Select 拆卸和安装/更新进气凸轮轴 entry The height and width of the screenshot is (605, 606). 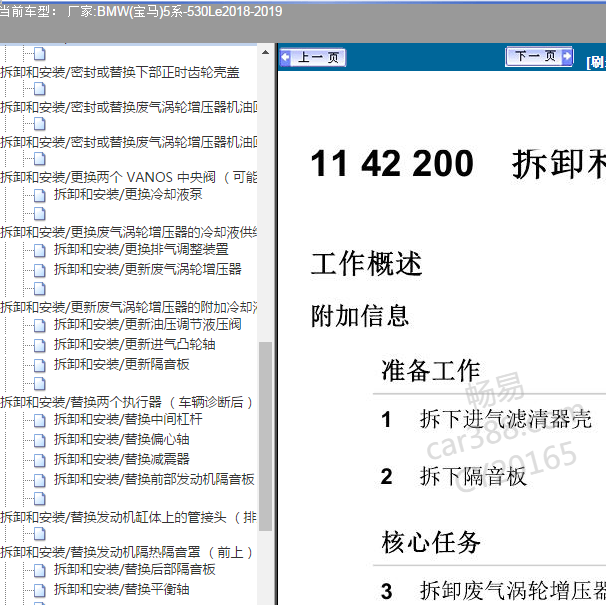(134, 344)
